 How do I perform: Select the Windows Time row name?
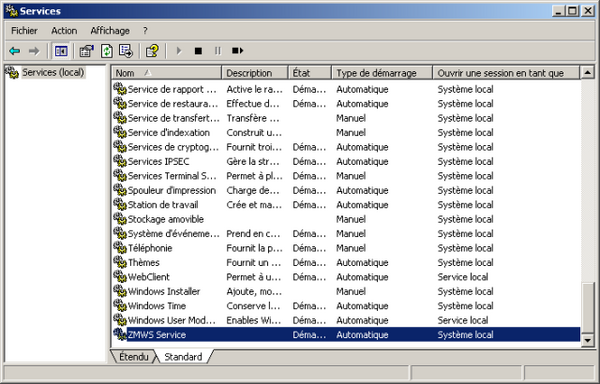[x=157, y=306]
